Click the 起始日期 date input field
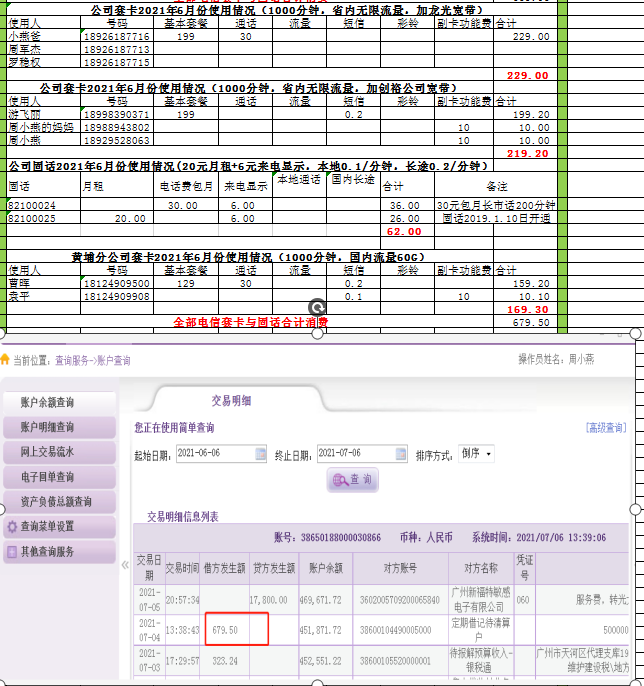 click(x=213, y=454)
